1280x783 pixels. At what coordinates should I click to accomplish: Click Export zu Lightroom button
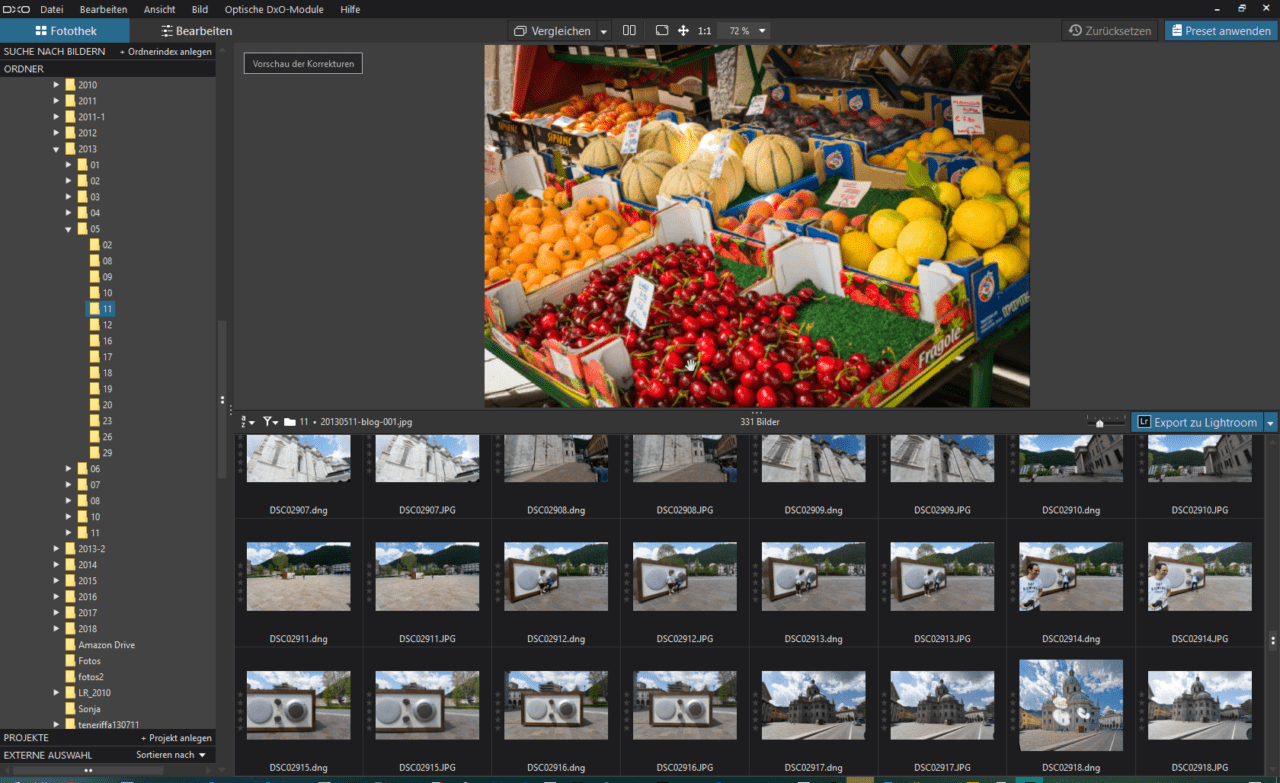1196,422
